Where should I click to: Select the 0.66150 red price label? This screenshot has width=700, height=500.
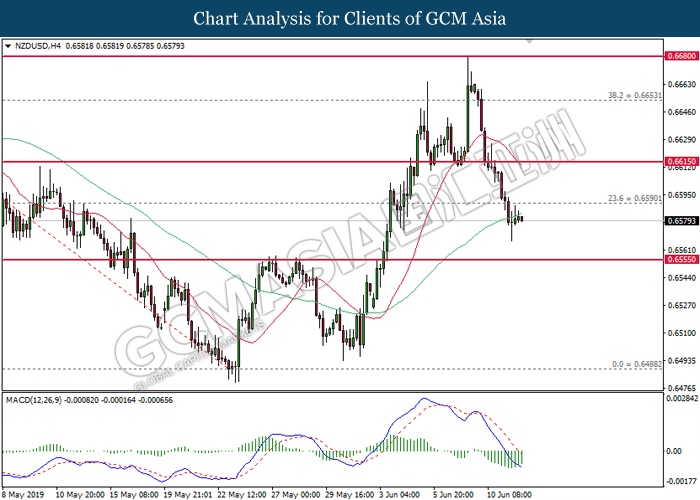point(682,162)
